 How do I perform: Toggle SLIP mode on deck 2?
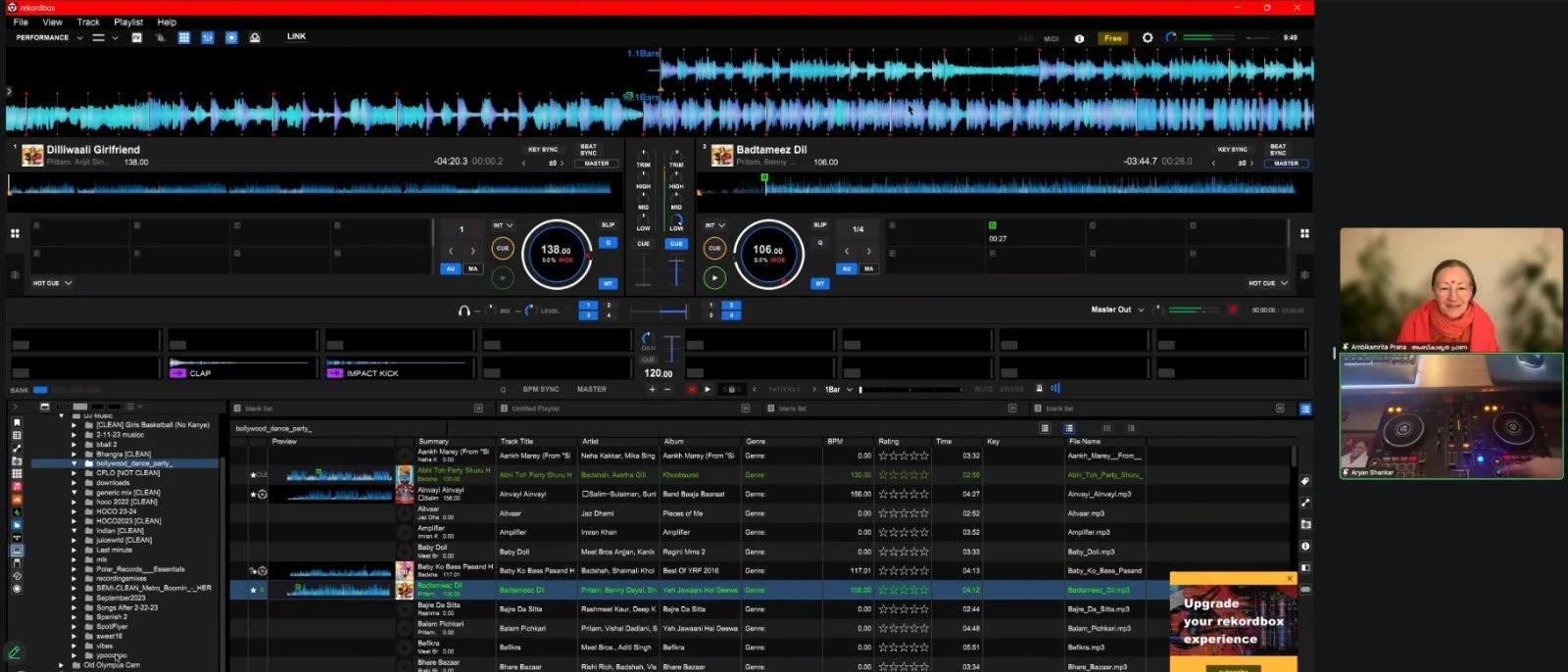[819, 225]
